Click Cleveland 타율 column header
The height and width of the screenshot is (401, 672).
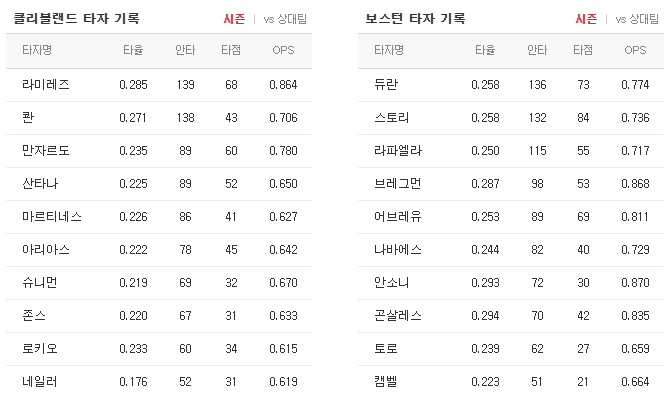click(x=133, y=50)
